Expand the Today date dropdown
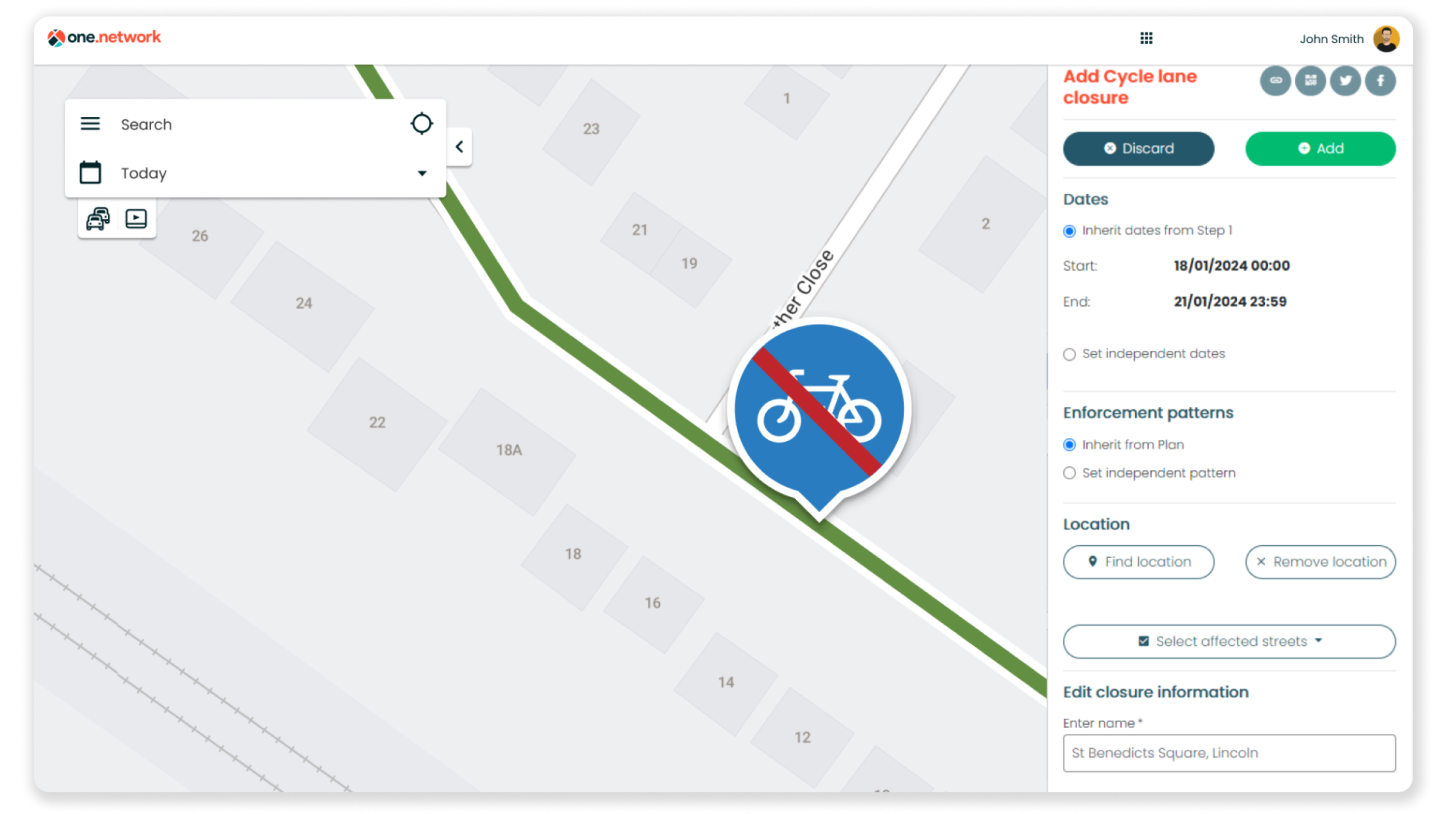 (x=255, y=173)
